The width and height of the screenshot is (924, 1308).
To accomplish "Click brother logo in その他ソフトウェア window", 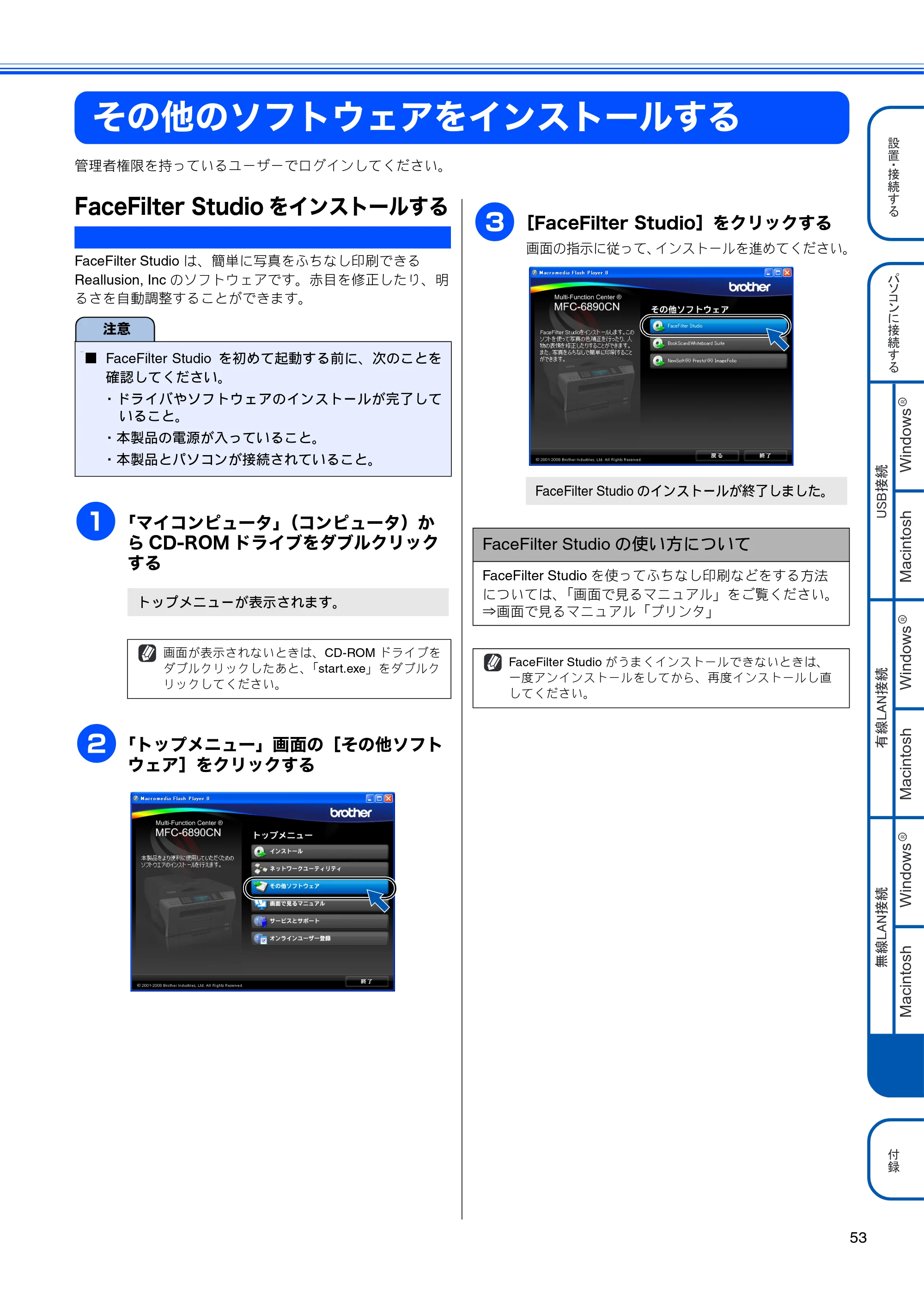I will tap(750, 287).
